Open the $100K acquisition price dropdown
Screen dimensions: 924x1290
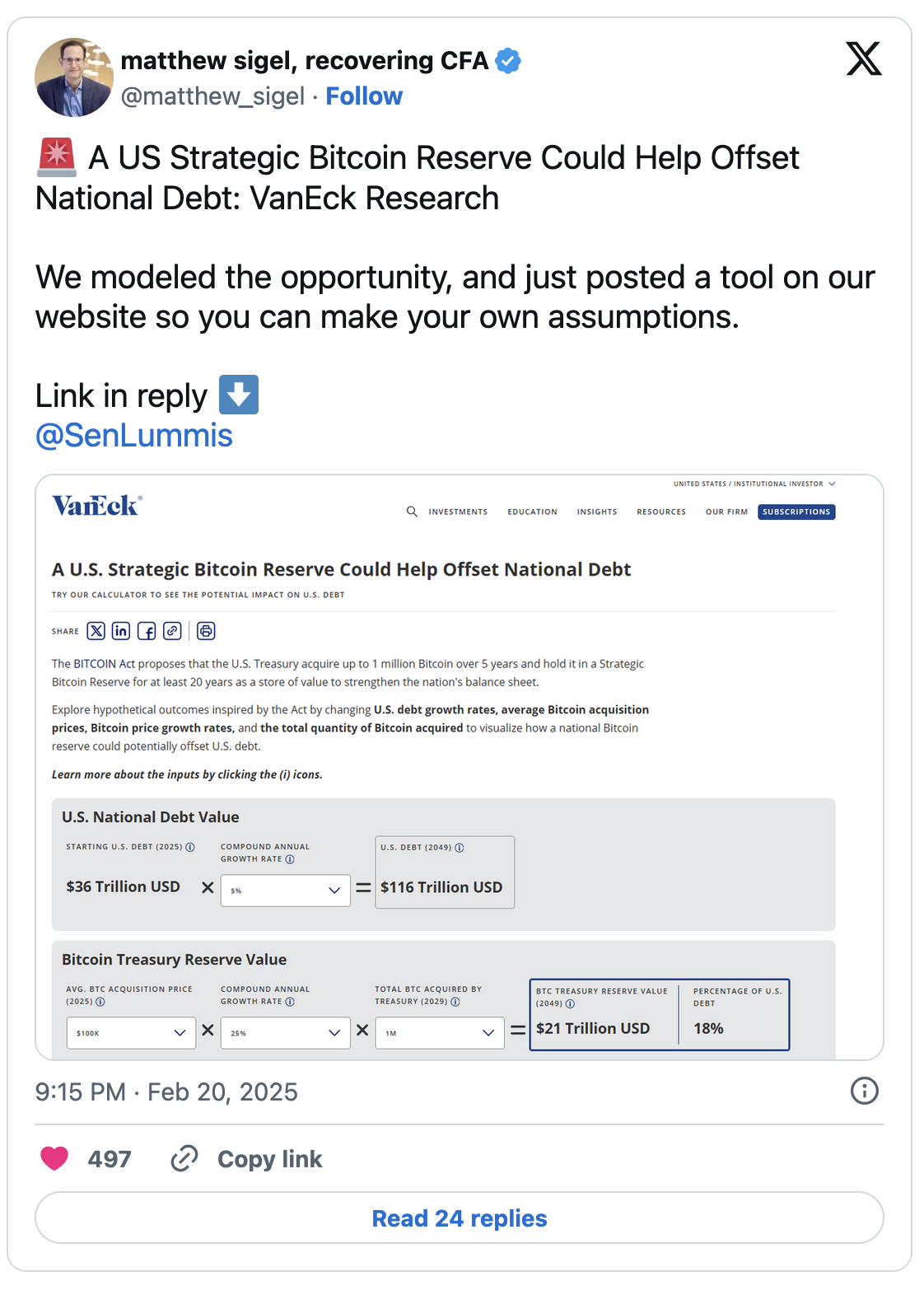pos(131,1033)
